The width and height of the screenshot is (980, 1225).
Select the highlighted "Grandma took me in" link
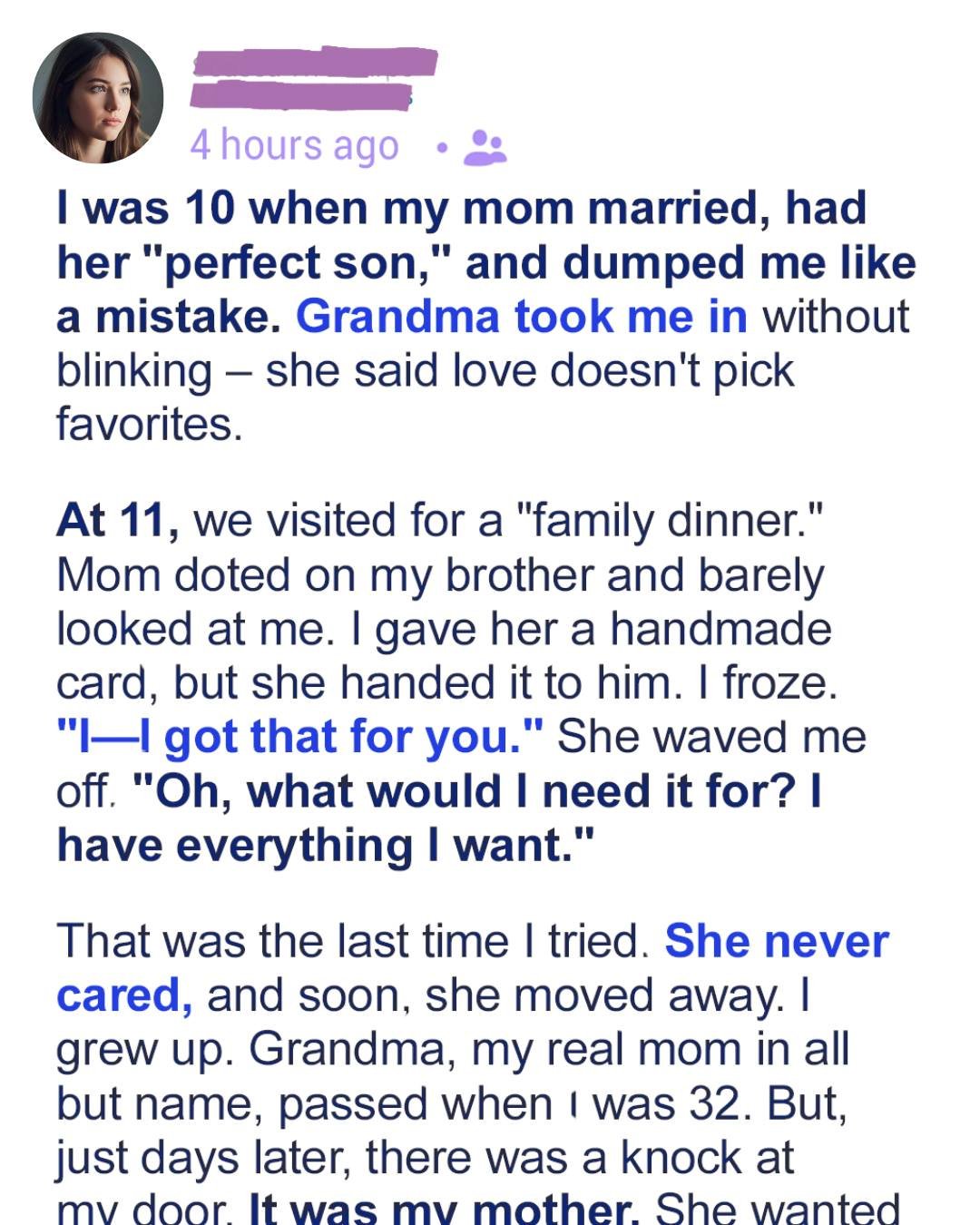pos(523,315)
